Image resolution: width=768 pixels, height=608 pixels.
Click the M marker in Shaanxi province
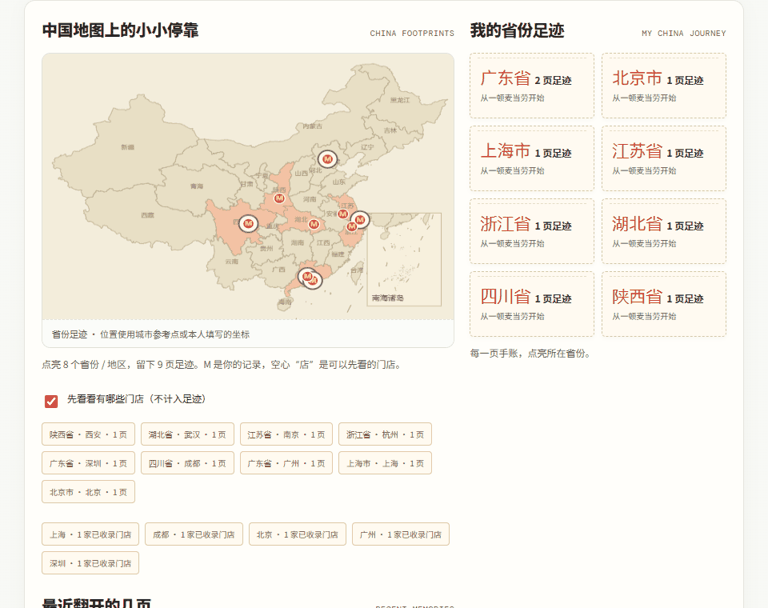pyautogui.click(x=279, y=198)
